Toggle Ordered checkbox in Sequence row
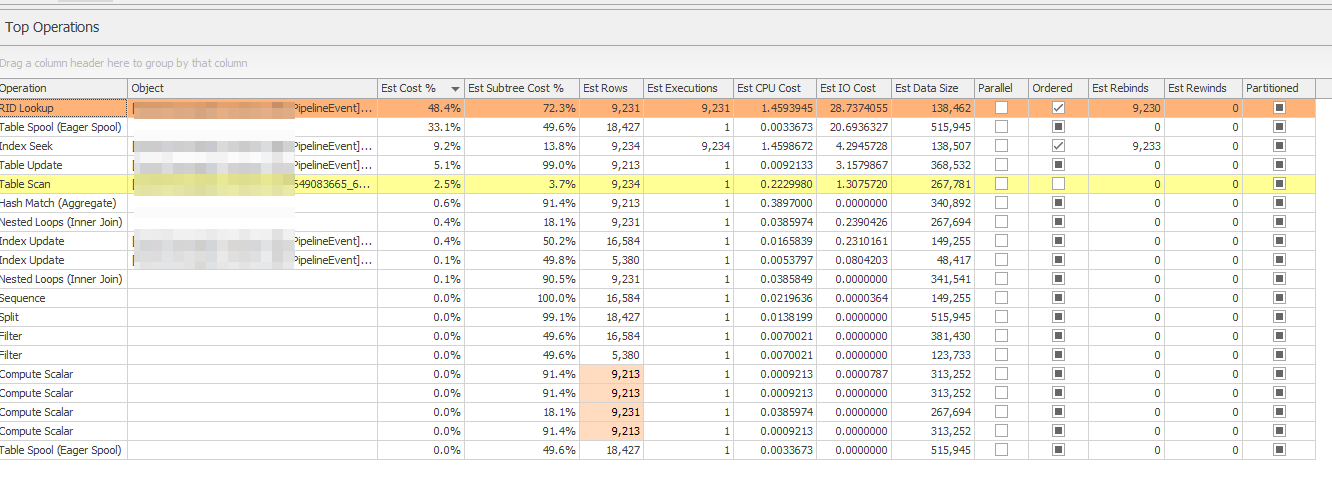Screen dimensions: 1332x478 1058,298
